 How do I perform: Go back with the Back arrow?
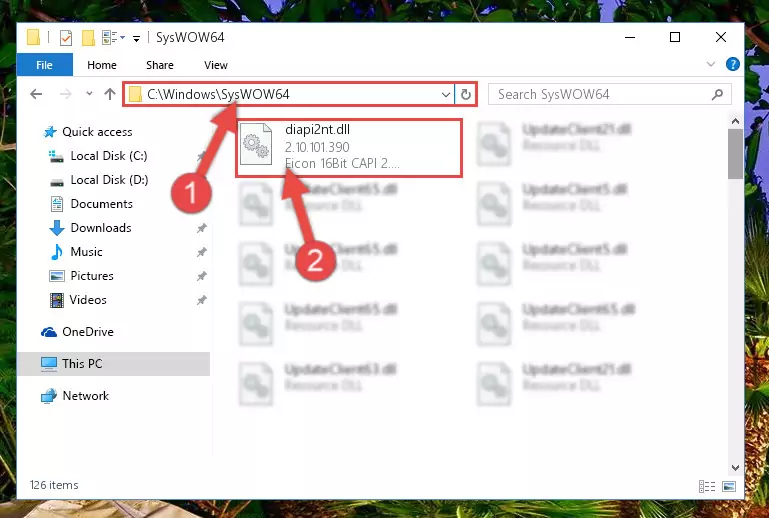pyautogui.click(x=36, y=94)
